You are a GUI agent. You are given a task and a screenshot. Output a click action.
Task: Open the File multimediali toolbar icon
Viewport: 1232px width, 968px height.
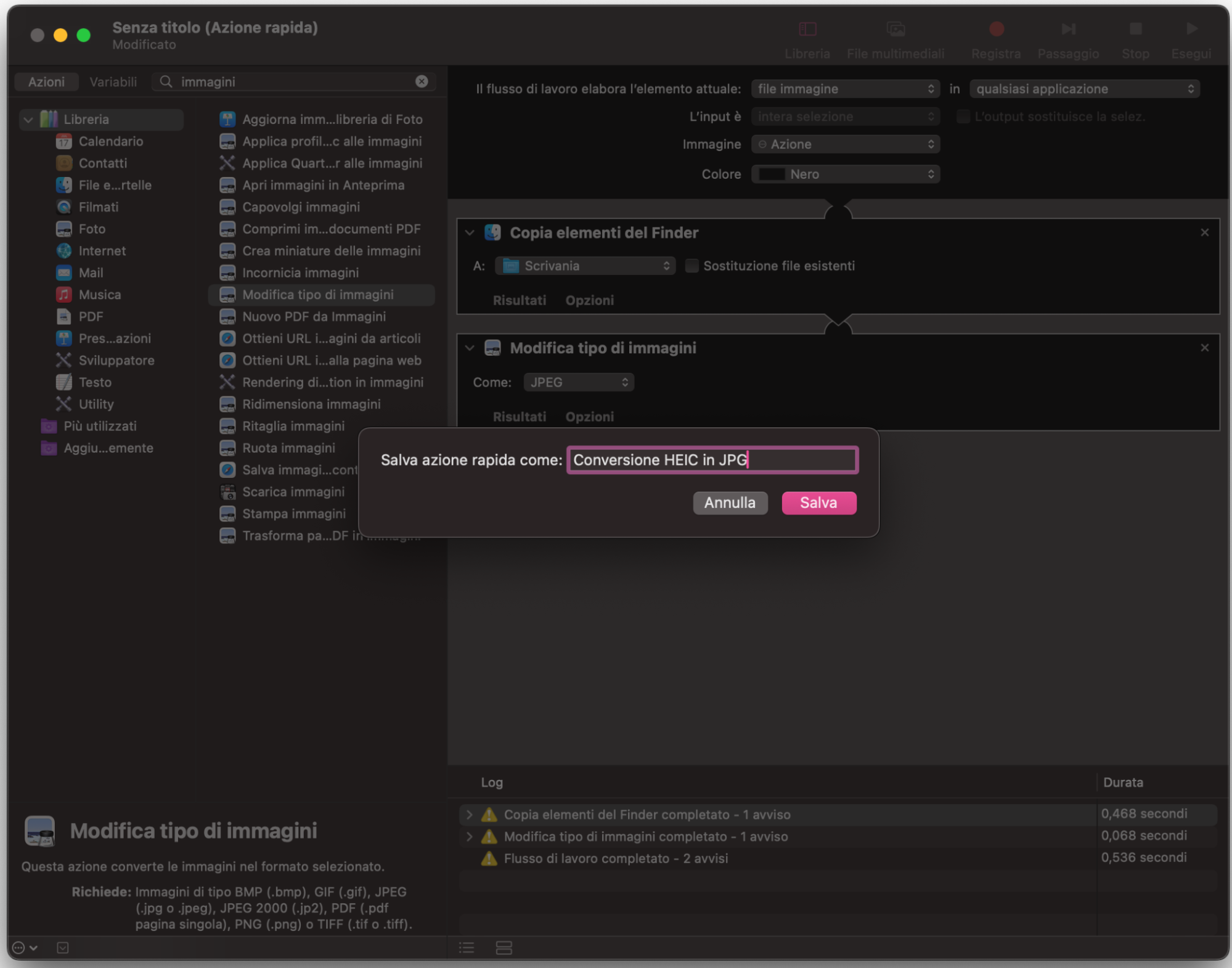(895, 29)
